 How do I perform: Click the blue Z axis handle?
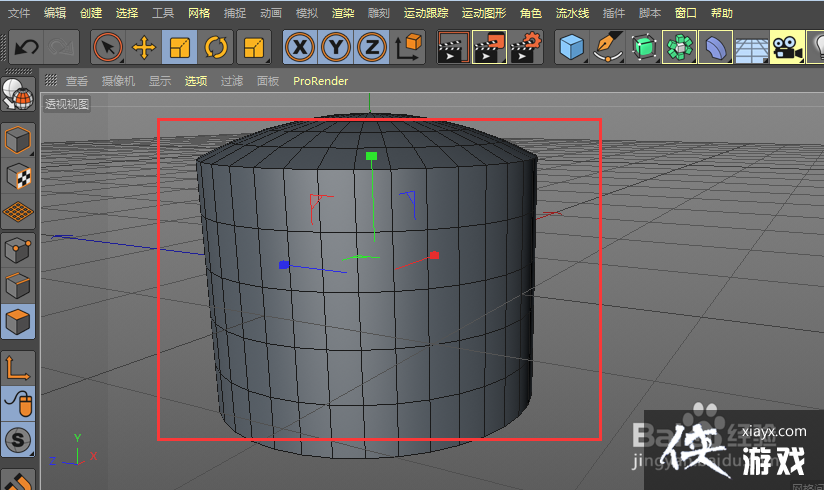(284, 264)
